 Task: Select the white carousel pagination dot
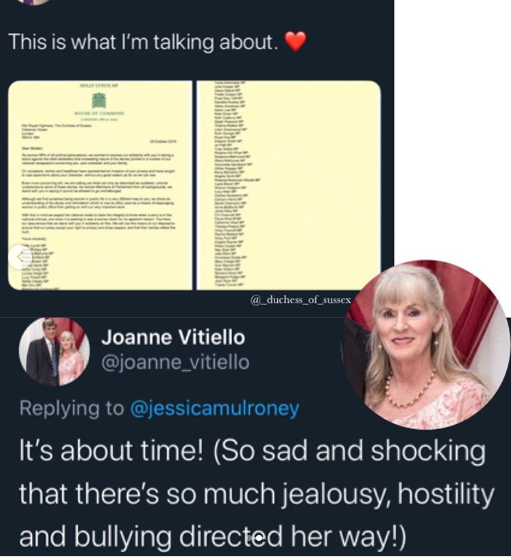tap(259, 537)
